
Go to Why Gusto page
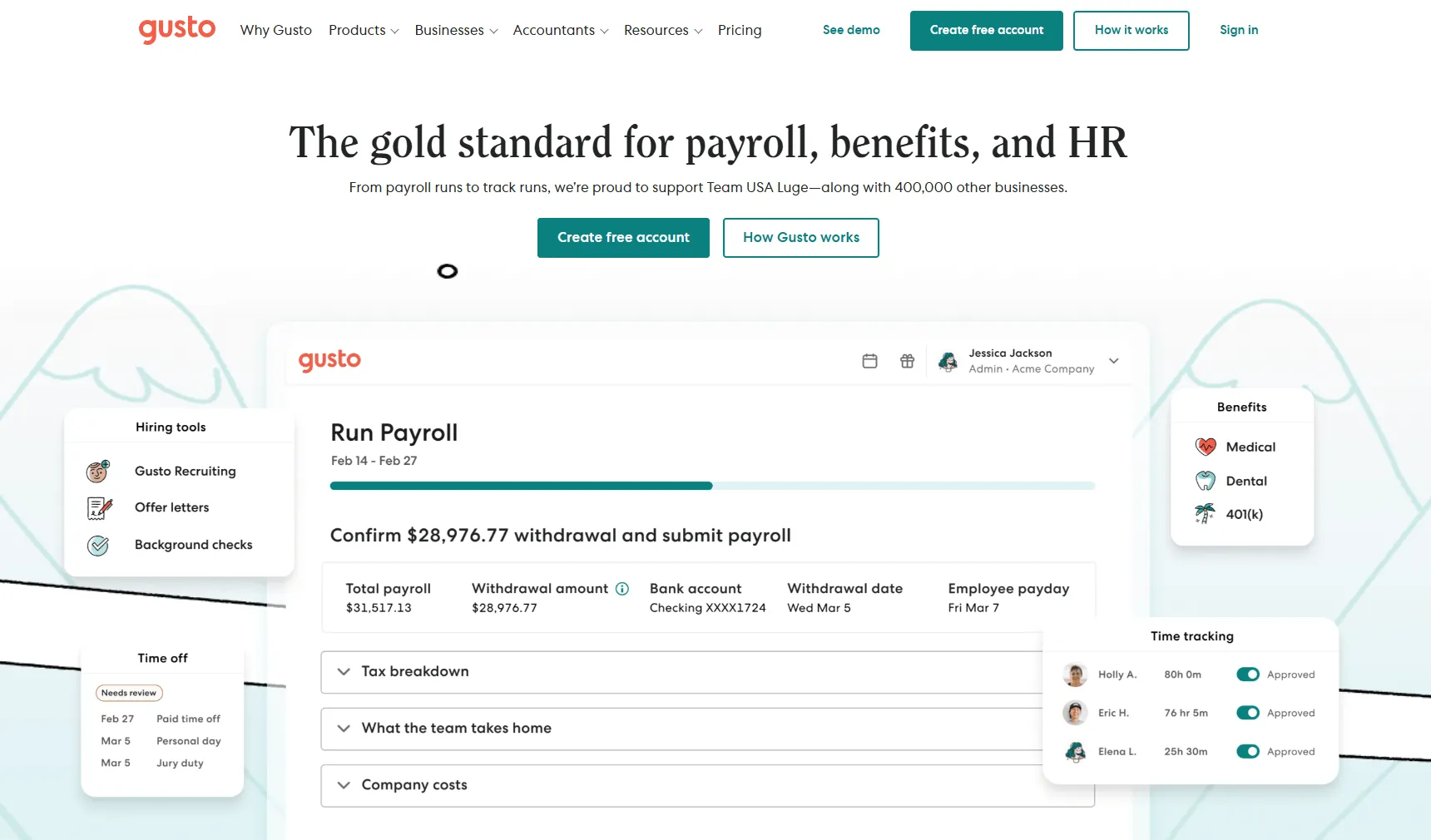coord(276,31)
